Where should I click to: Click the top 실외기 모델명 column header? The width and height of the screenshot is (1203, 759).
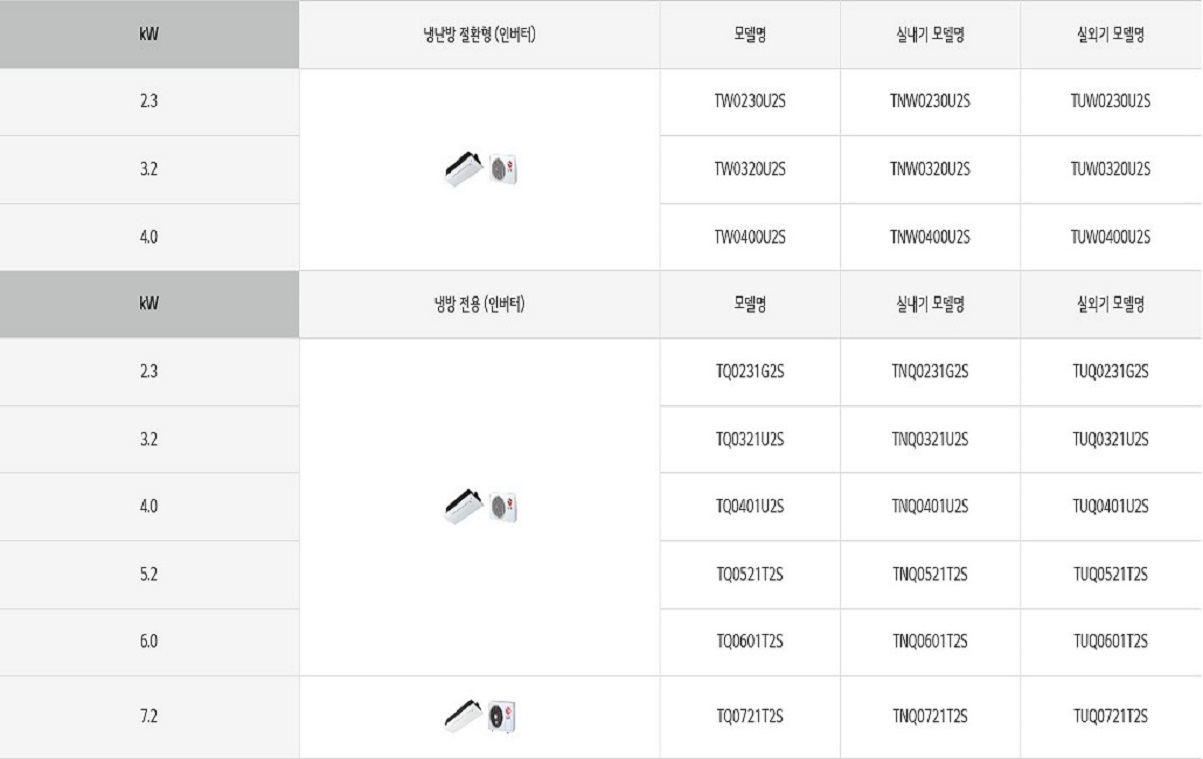click(x=1111, y=34)
